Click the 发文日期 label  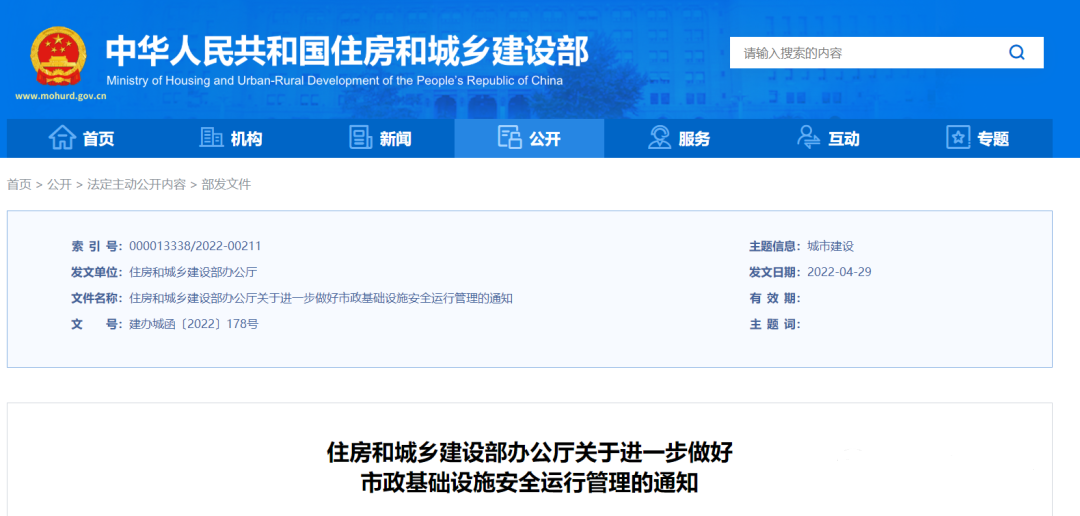[x=776, y=271]
